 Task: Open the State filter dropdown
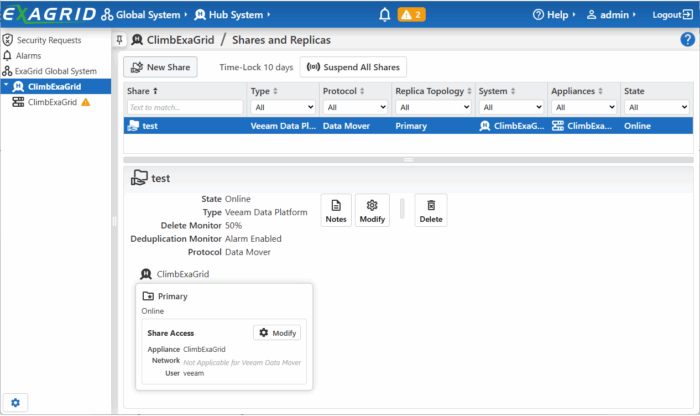[x=655, y=107]
